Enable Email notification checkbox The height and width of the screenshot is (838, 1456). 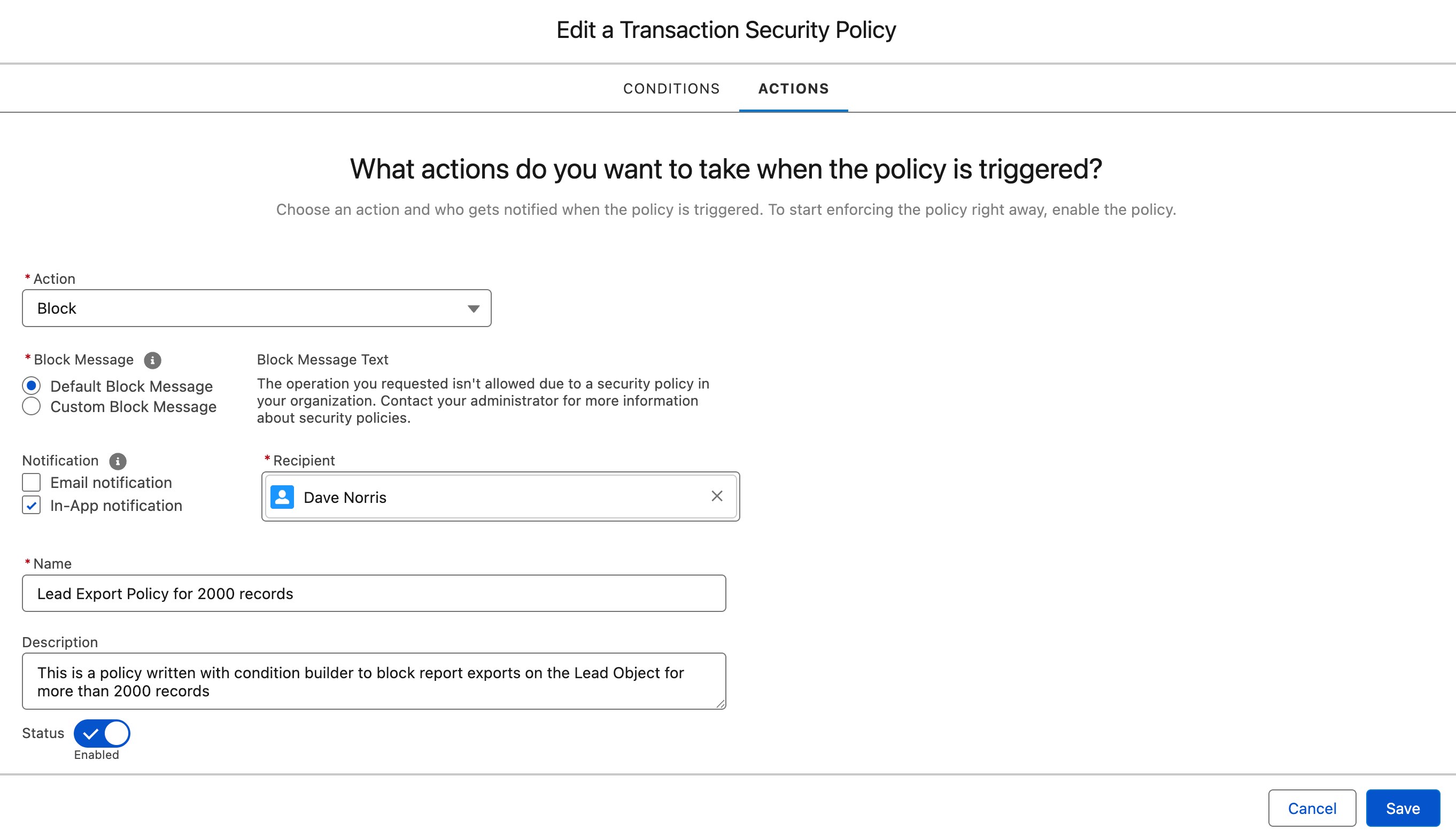point(32,482)
